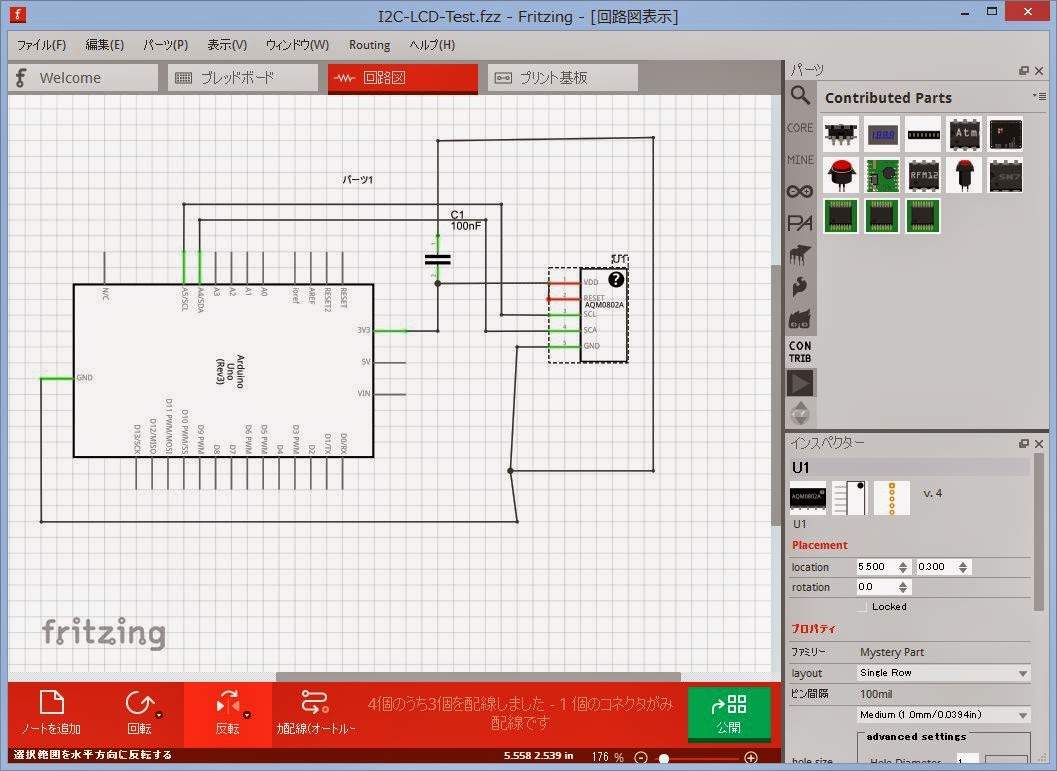Close the パーツ panel

pyautogui.click(x=1039, y=71)
